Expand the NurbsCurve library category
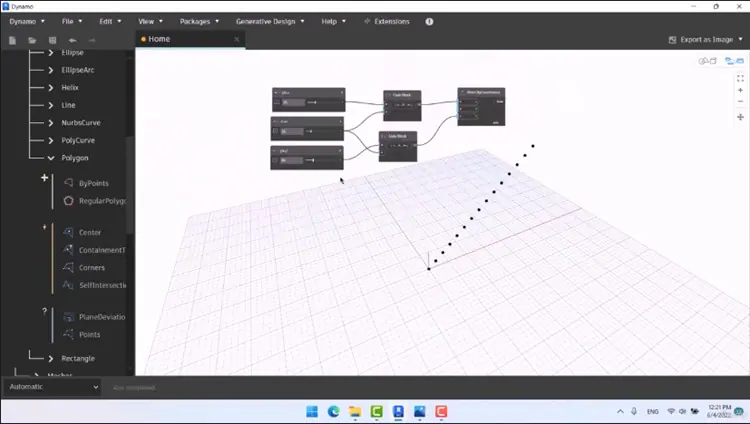Image resolution: width=750 pixels, height=424 pixels. pos(51,123)
